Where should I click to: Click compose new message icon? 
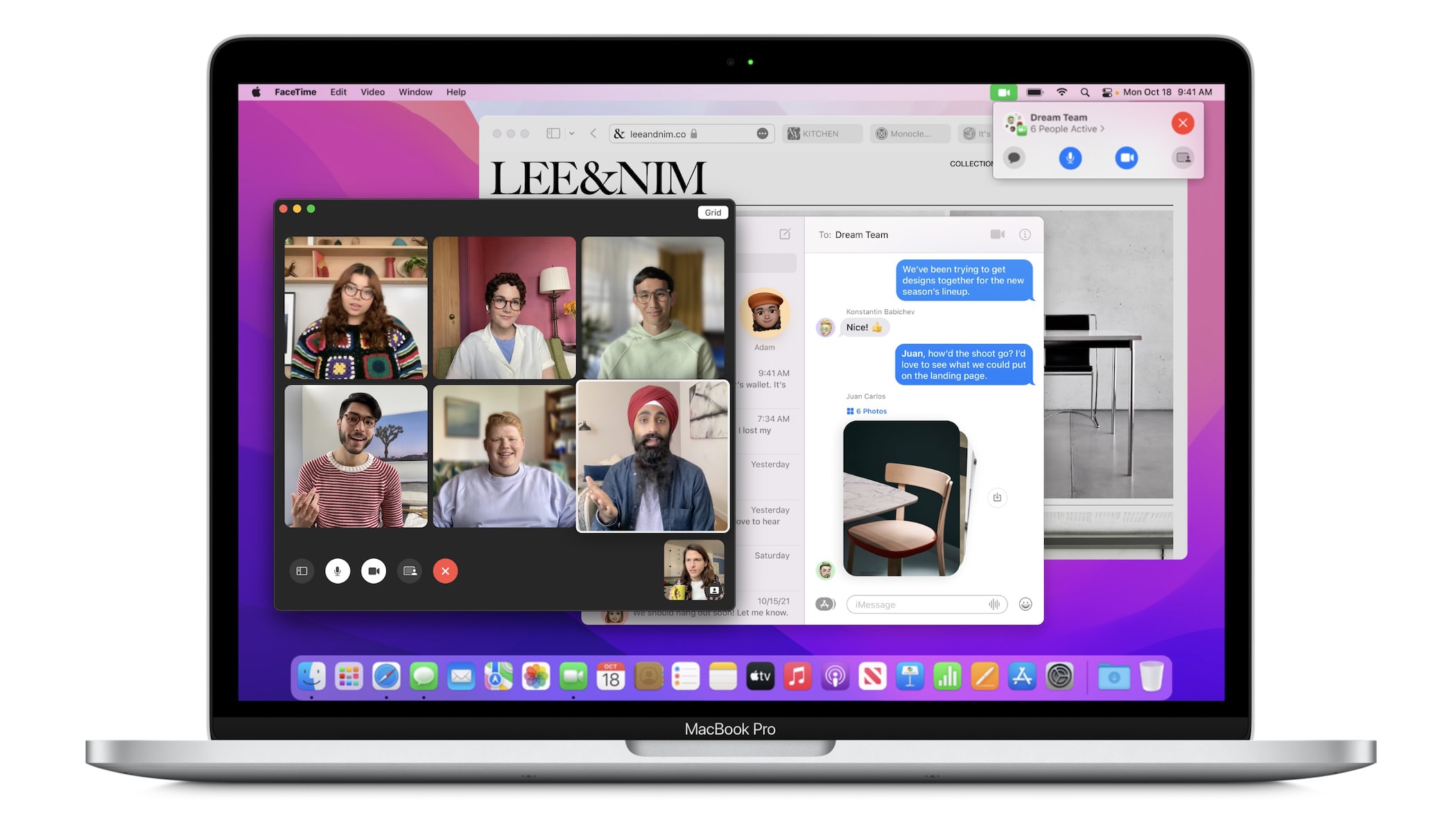784,234
